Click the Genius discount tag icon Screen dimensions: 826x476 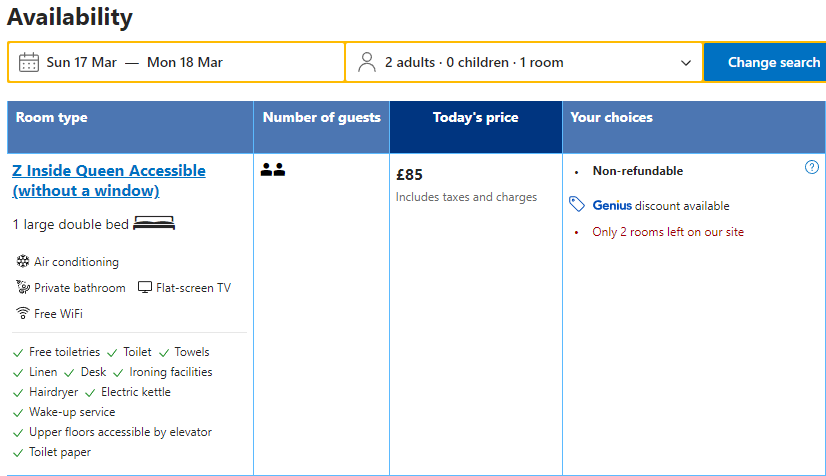pyautogui.click(x=577, y=205)
